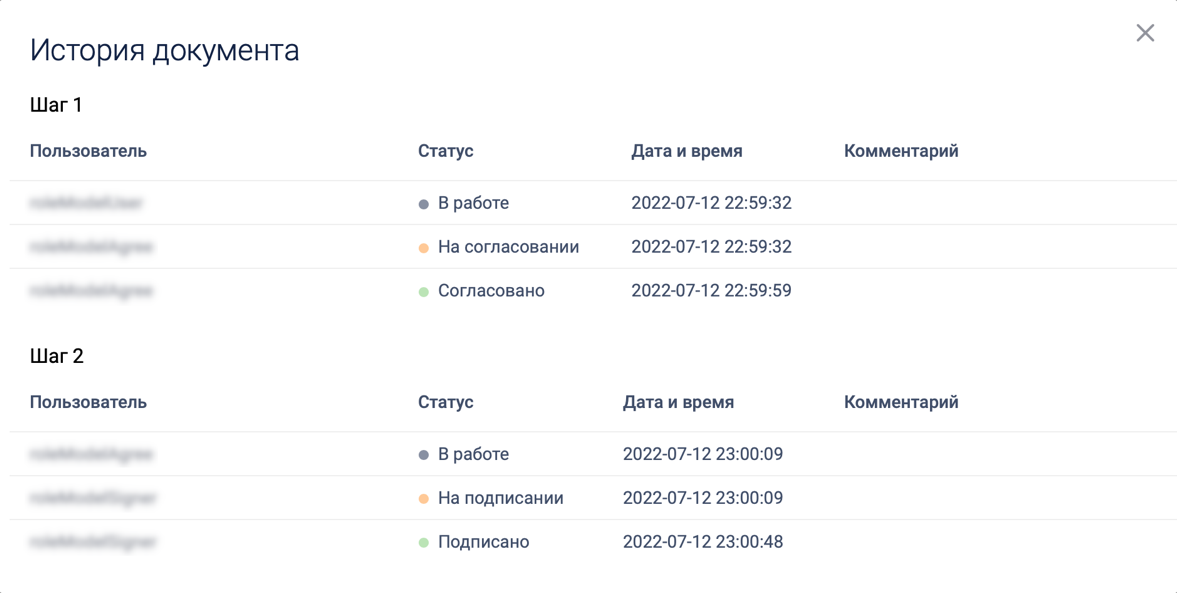This screenshot has width=1177, height=593.
Task: Click green dot beside Согласовано
Action: [x=424, y=292]
